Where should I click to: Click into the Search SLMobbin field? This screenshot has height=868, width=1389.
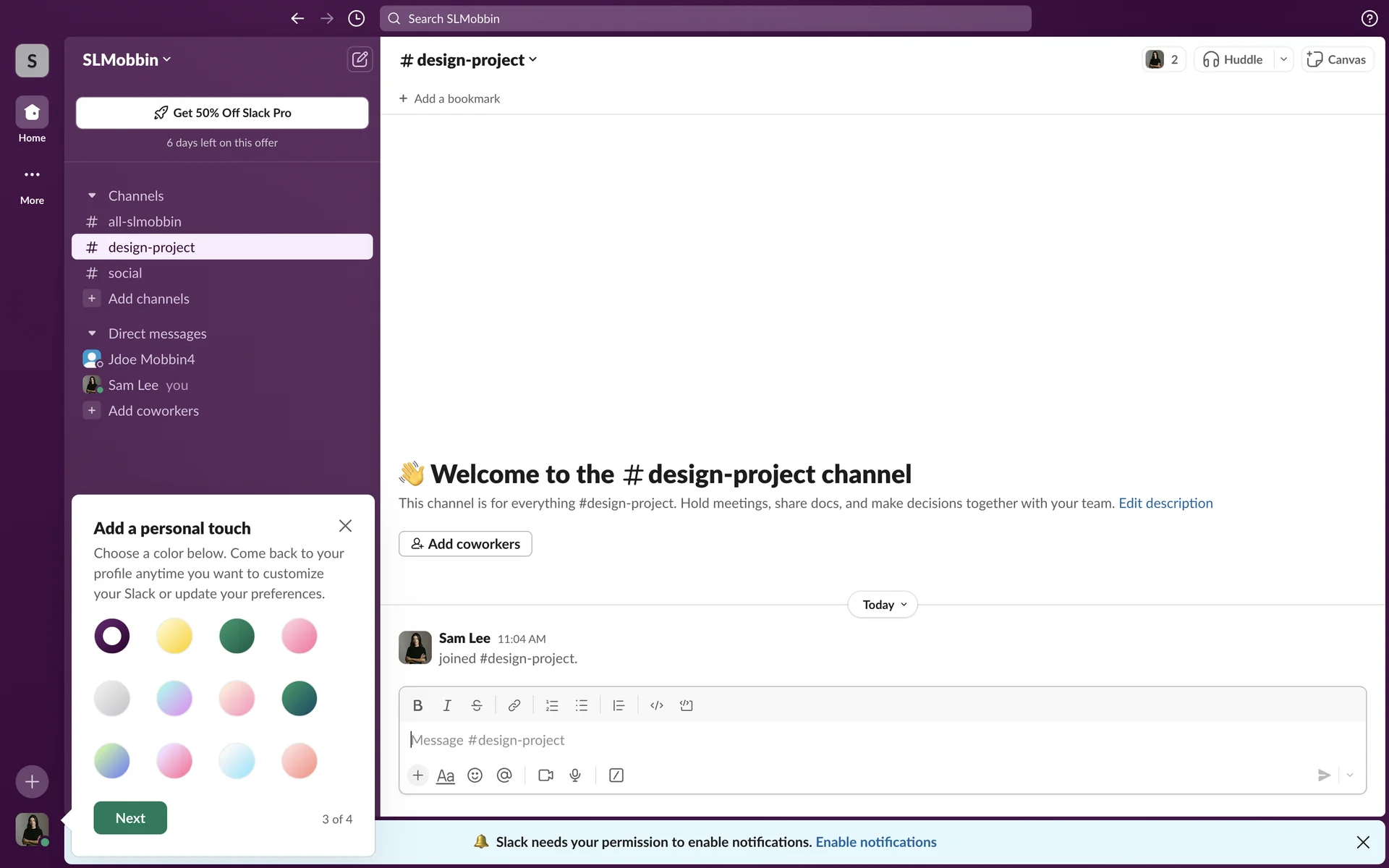(705, 19)
